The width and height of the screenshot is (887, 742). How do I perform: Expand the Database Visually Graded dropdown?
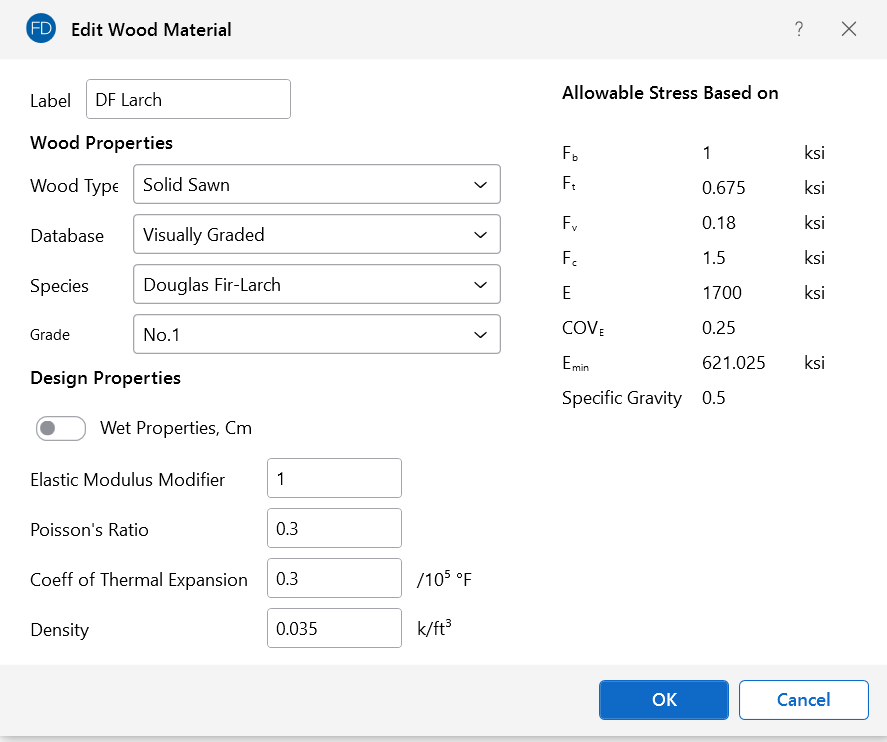click(x=316, y=235)
